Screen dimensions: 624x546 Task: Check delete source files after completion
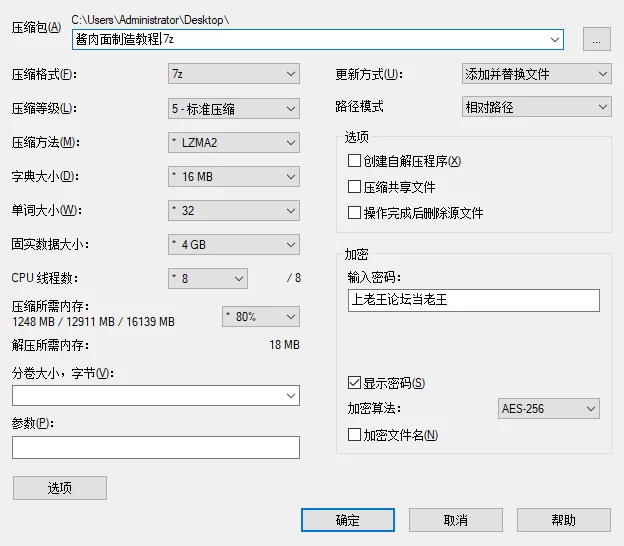coord(354,213)
